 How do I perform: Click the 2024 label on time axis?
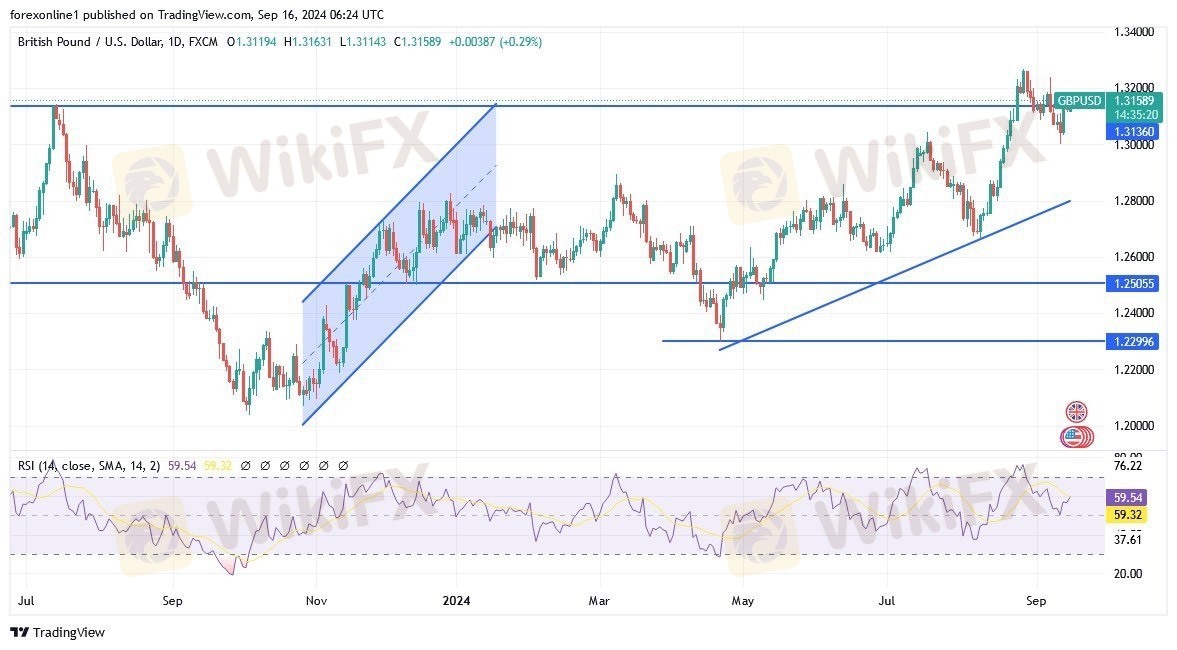click(x=456, y=600)
